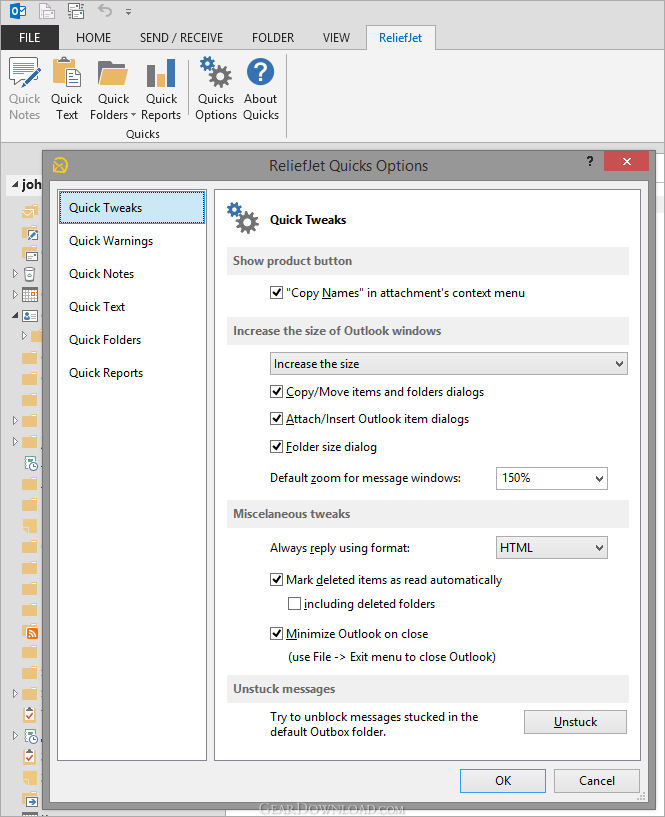Toggle the Folder size dialog checkbox
The width and height of the screenshot is (665, 817).
[x=276, y=447]
